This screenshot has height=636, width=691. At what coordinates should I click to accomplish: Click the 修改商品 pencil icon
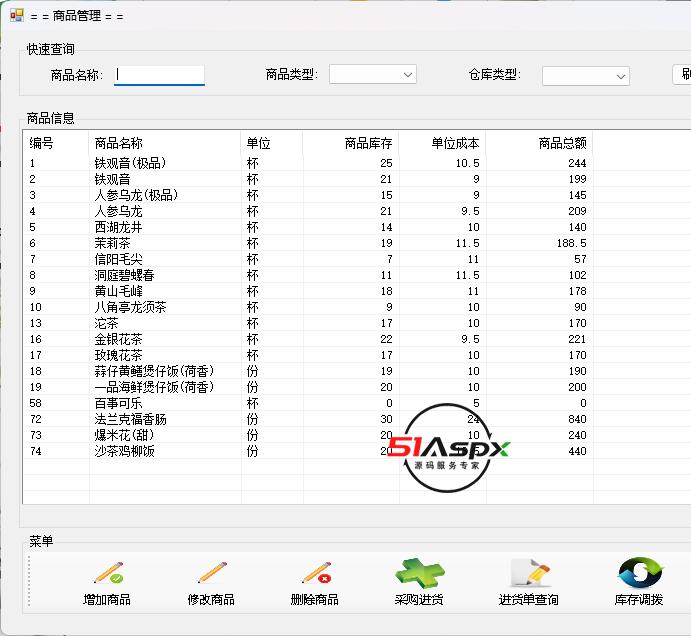212,573
